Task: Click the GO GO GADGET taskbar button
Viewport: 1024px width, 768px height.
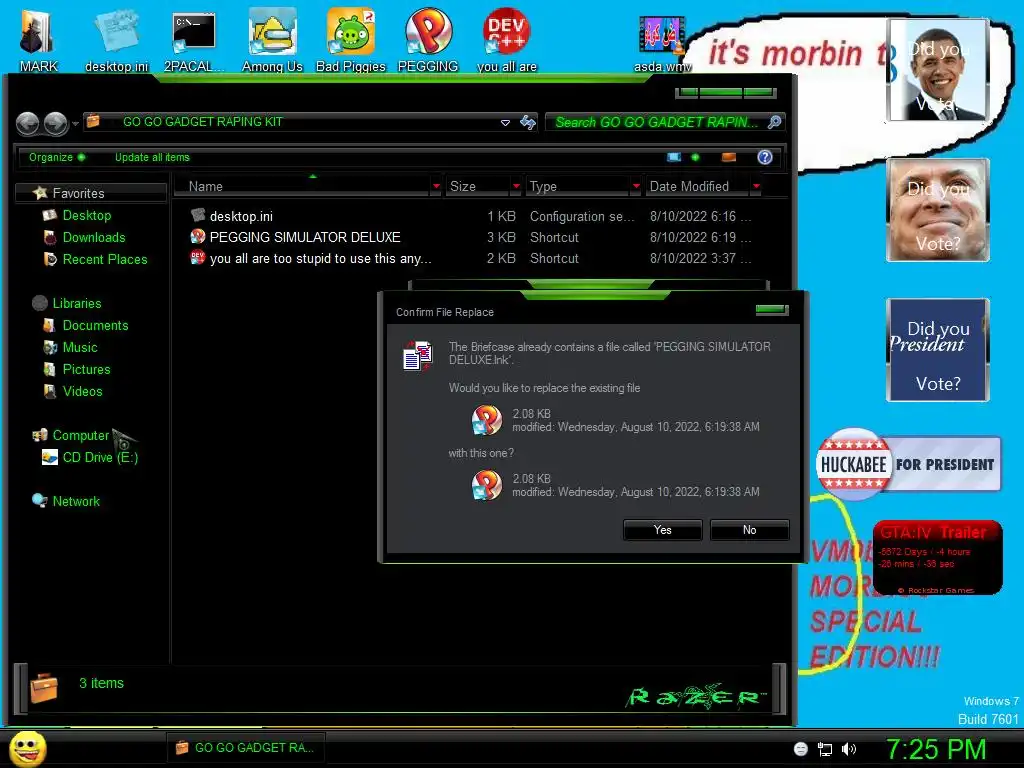Action: coord(246,748)
